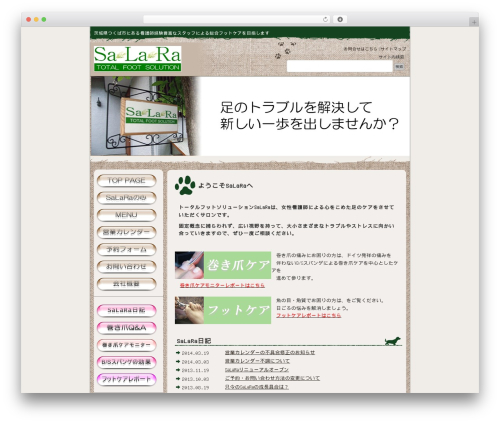Open the 営業カレンダー sidebar button
Viewport: 500px width, 423px height.
click(126, 232)
